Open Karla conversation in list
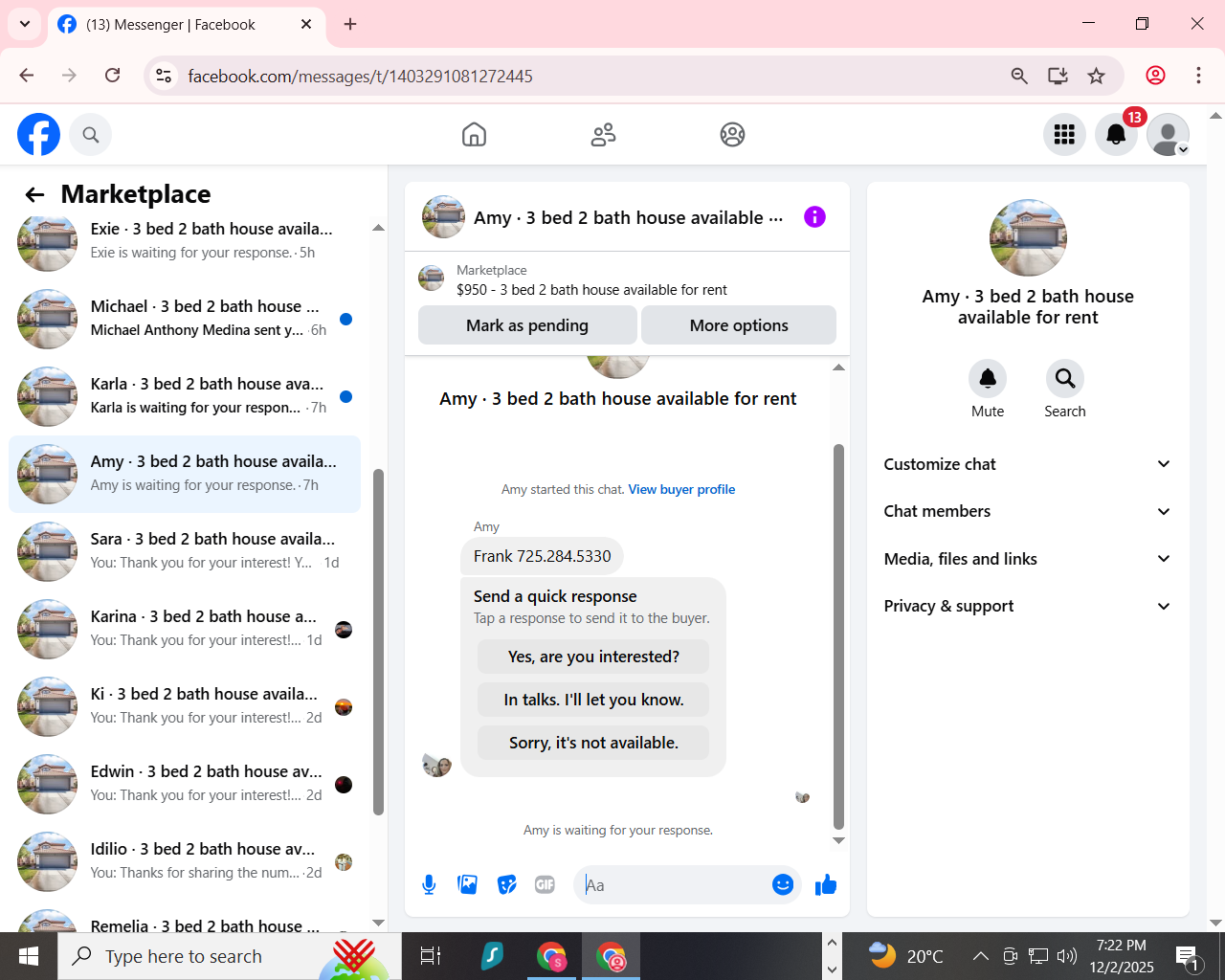This screenshot has height=980, width=1225. coord(185,396)
